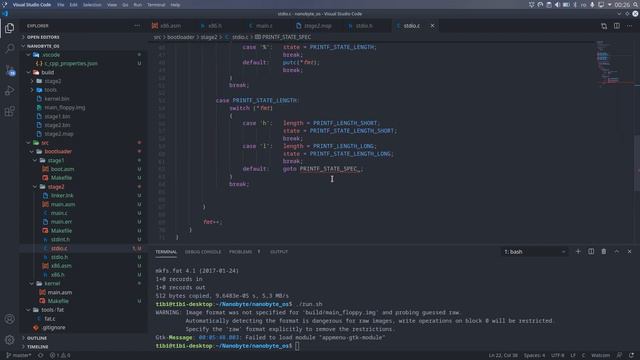The height and width of the screenshot is (360, 640).
Task: Change end of line via LF
Action: [x=573, y=356]
